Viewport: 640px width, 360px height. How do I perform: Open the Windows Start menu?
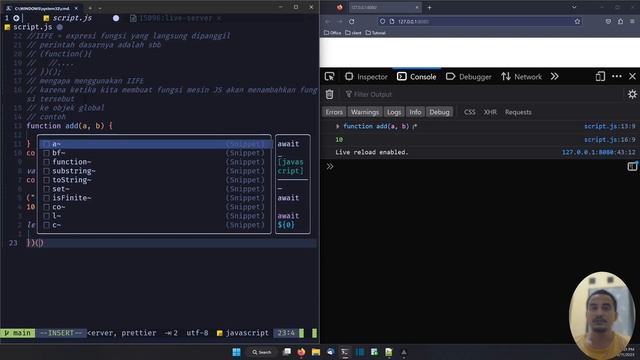click(236, 352)
